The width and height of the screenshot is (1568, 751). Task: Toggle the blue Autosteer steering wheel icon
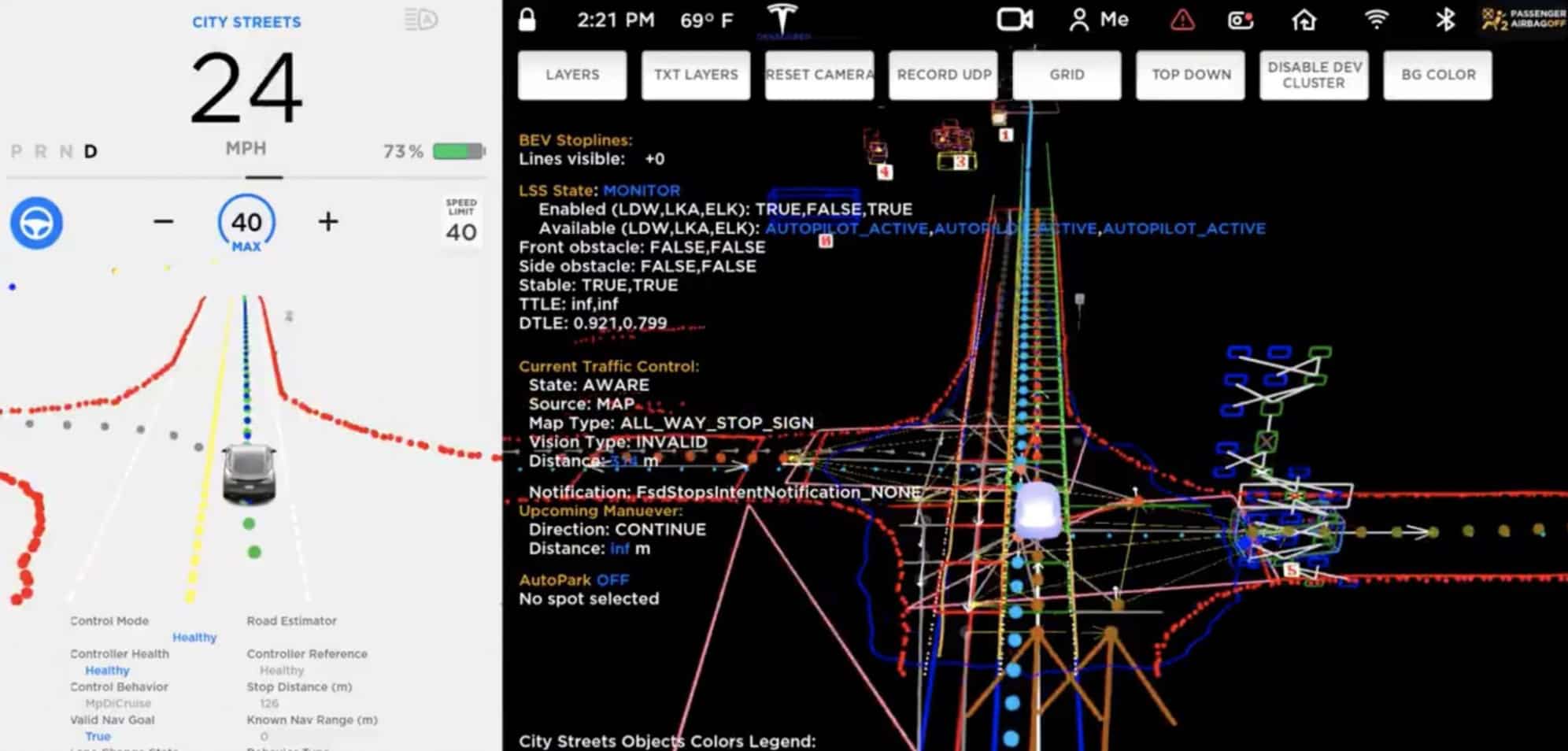click(36, 224)
